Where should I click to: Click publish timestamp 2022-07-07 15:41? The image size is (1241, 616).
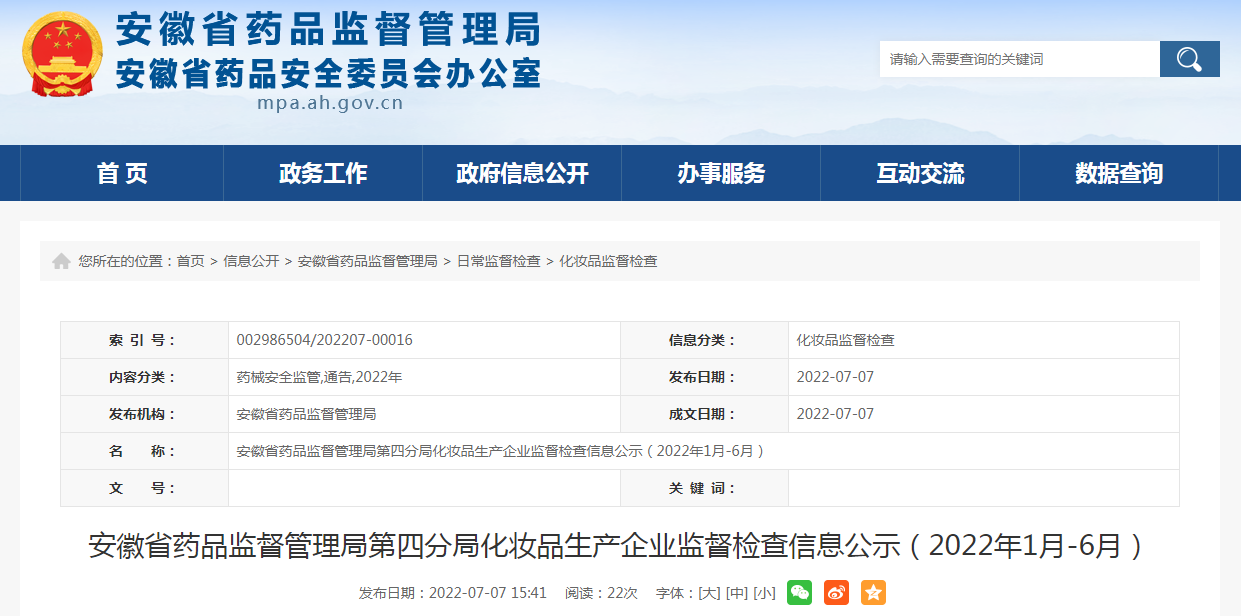[x=488, y=593]
